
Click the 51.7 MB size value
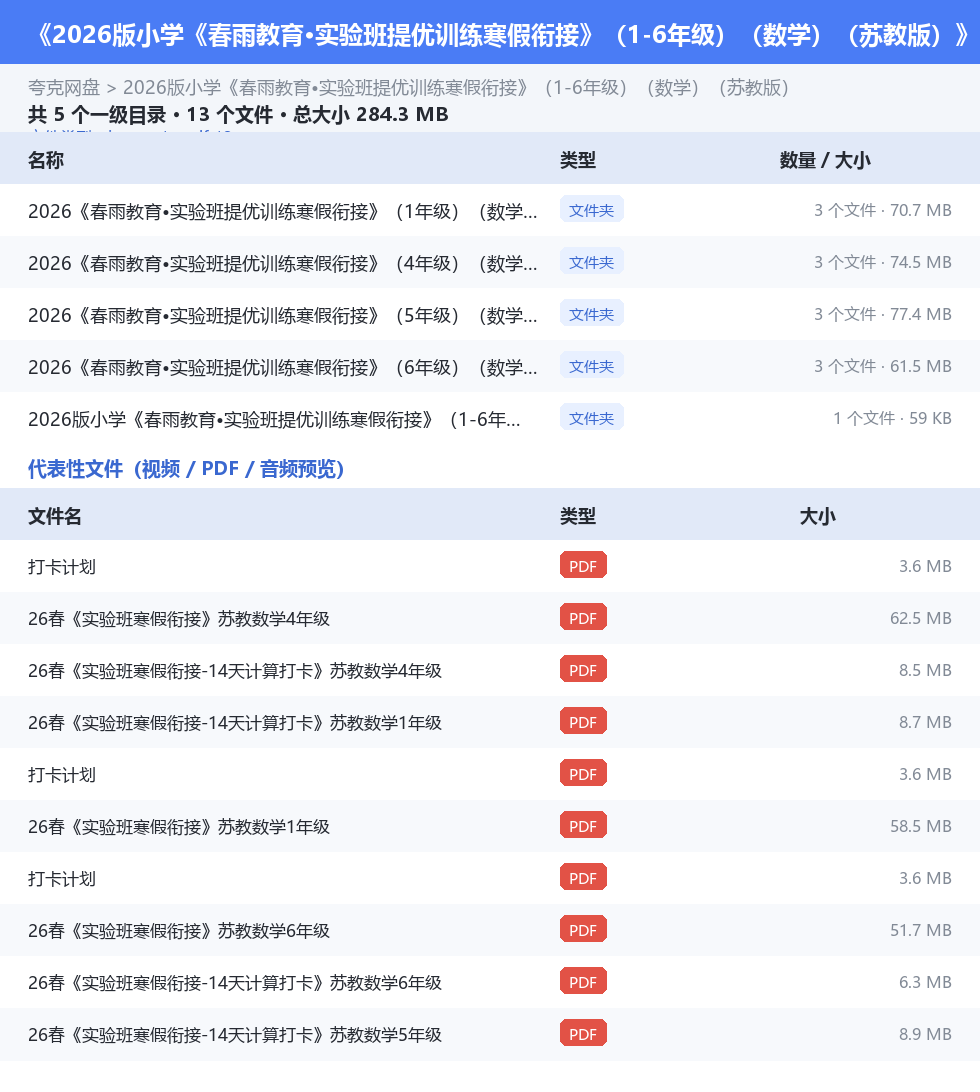[x=921, y=930]
